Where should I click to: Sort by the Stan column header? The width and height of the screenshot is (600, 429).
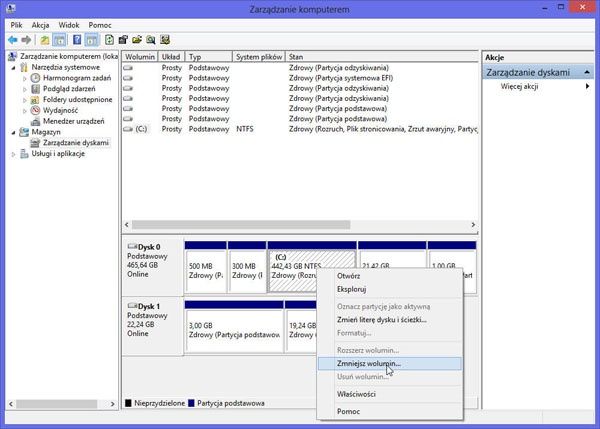click(382, 57)
